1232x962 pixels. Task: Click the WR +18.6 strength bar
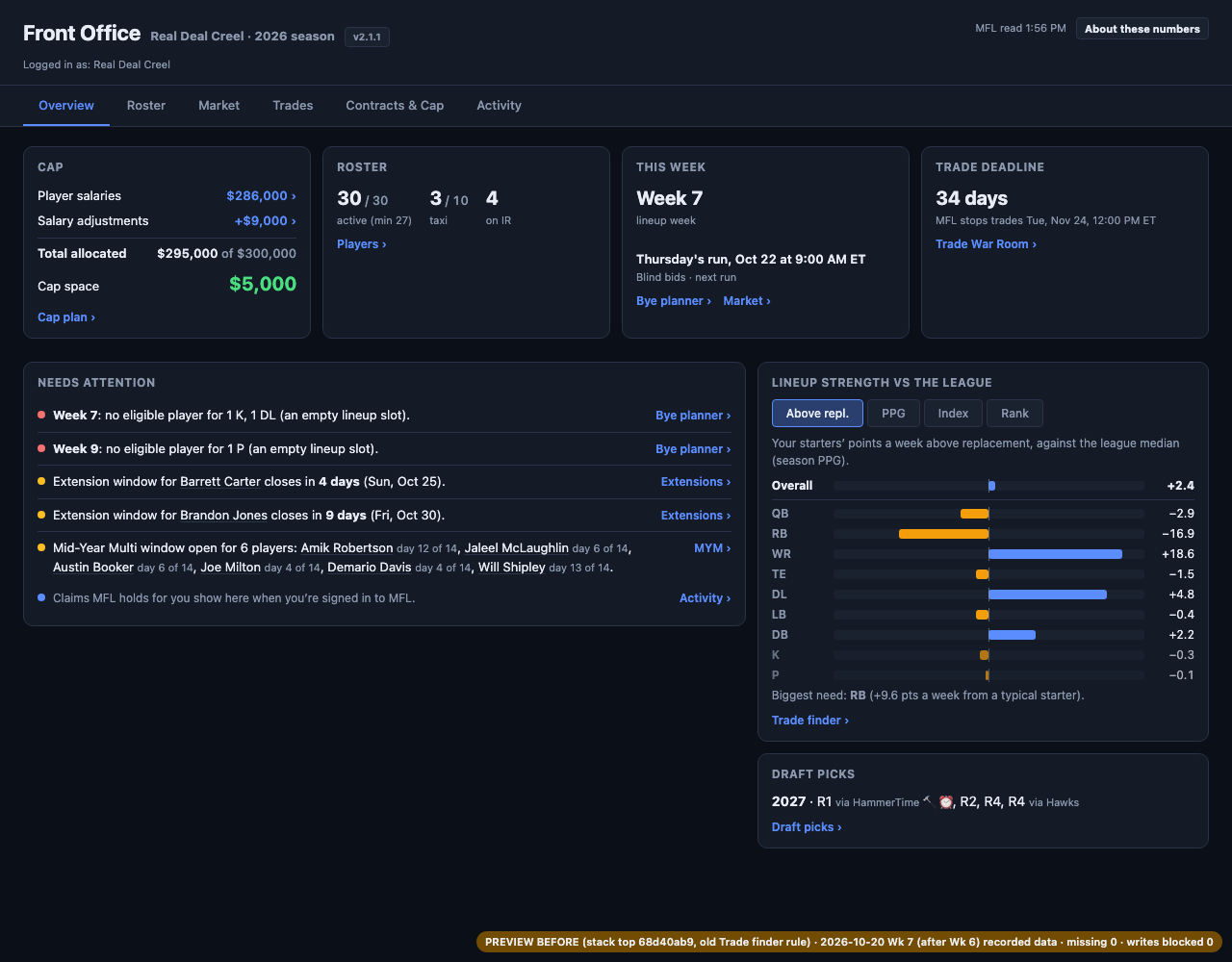(1055, 554)
